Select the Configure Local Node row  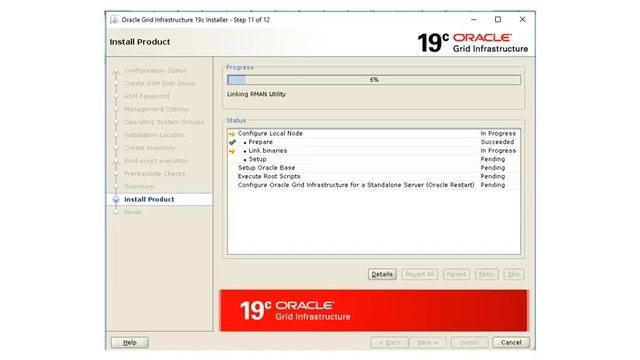[373, 133]
